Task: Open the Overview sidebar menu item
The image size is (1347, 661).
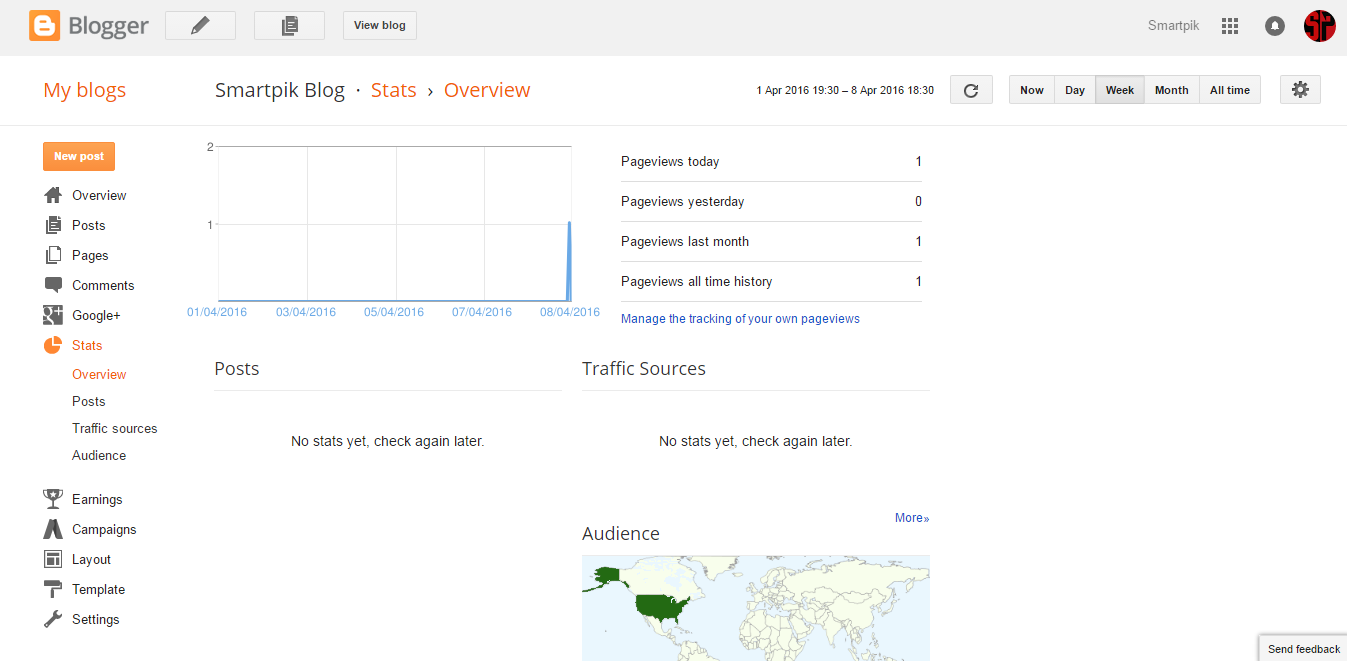Action: (99, 195)
